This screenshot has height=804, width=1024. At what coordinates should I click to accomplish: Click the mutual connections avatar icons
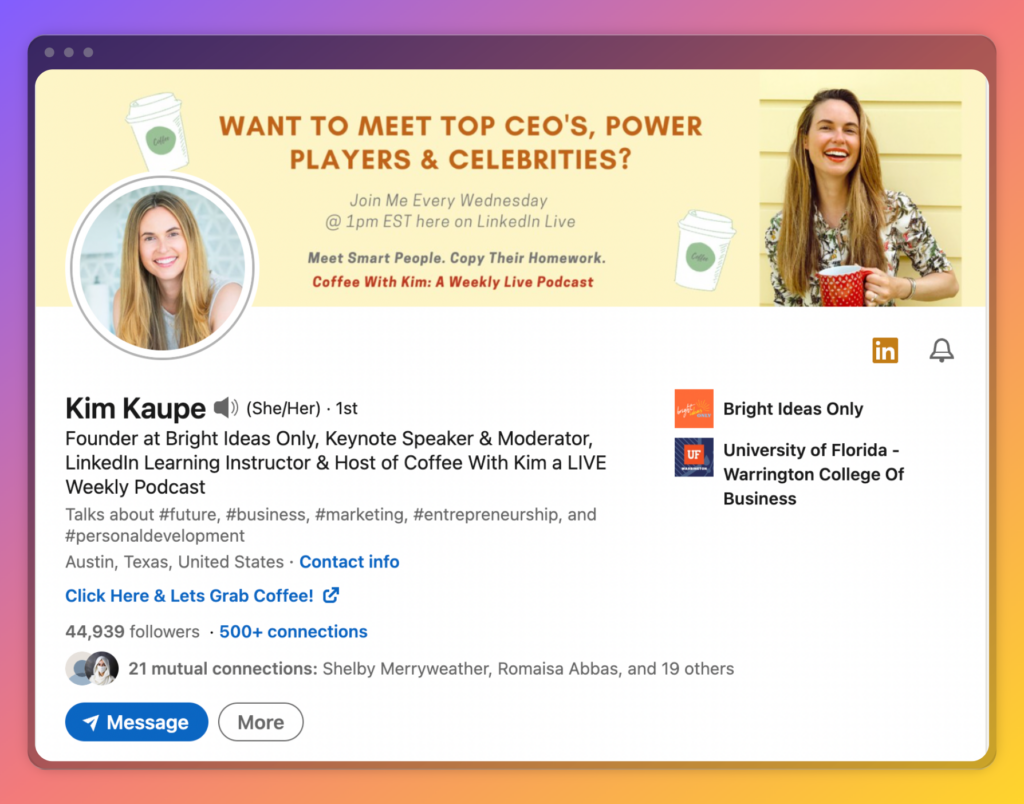pos(92,668)
